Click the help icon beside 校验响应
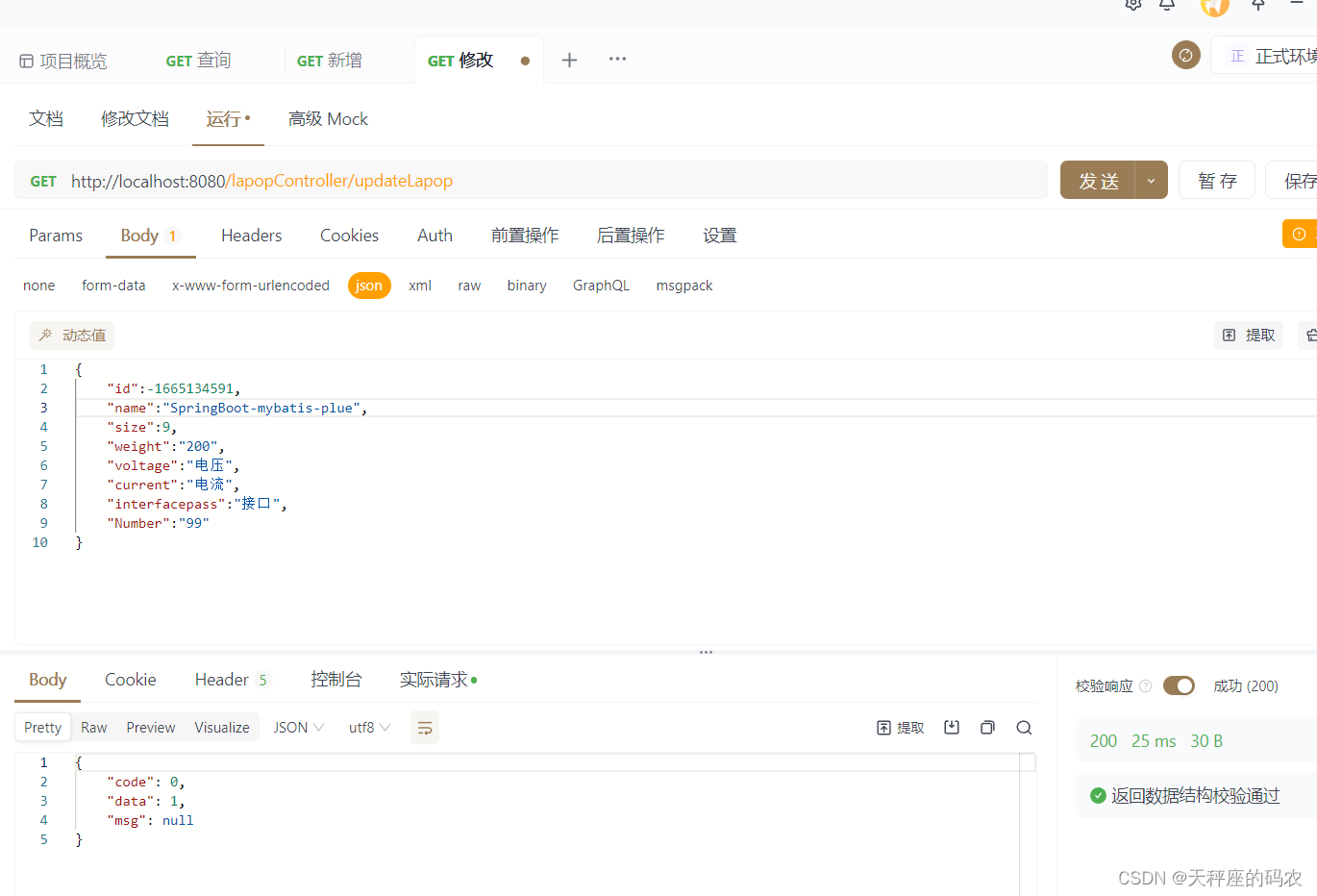Image resolution: width=1317 pixels, height=896 pixels. [1145, 686]
